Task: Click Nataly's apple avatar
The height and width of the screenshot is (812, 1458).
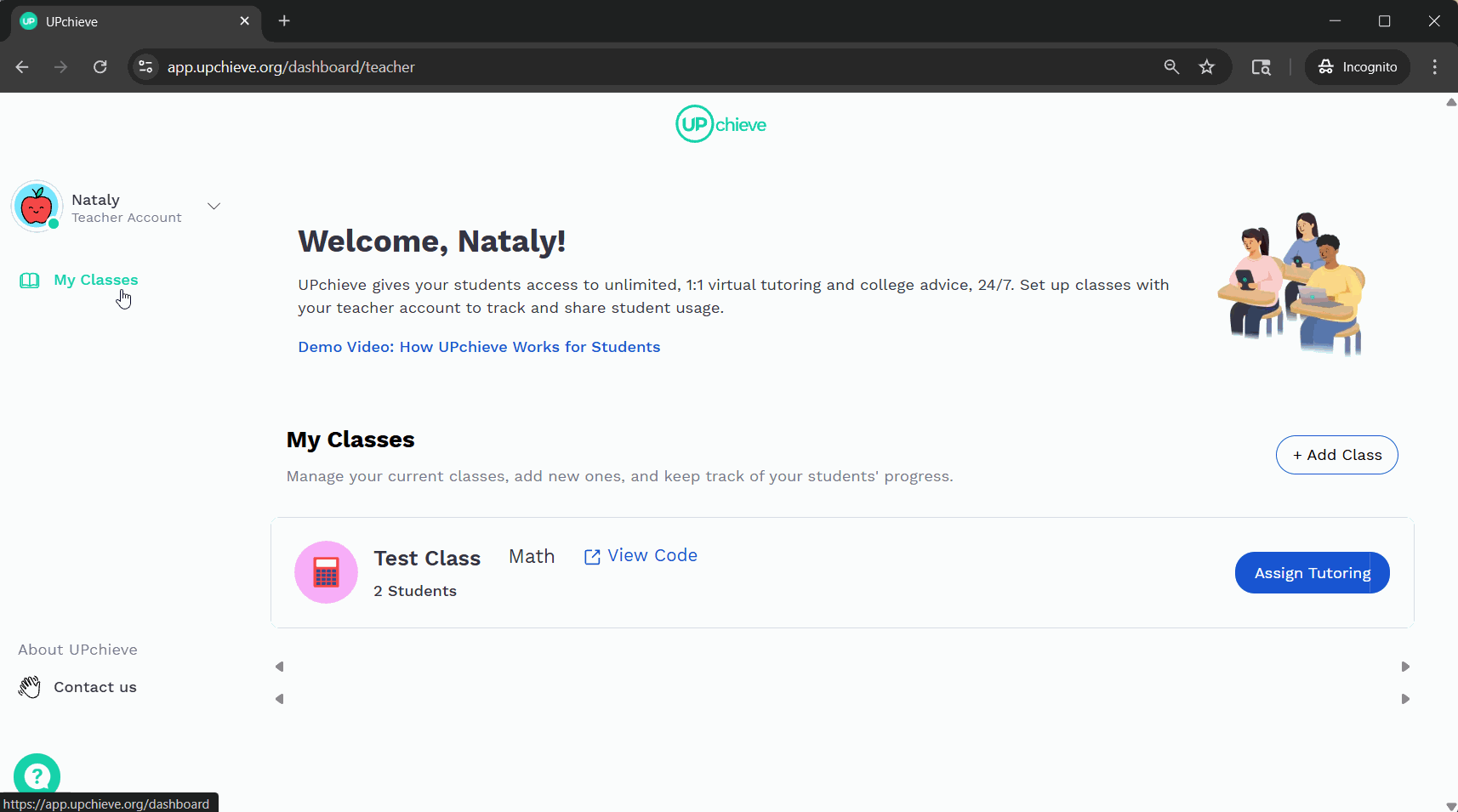Action: (37, 206)
